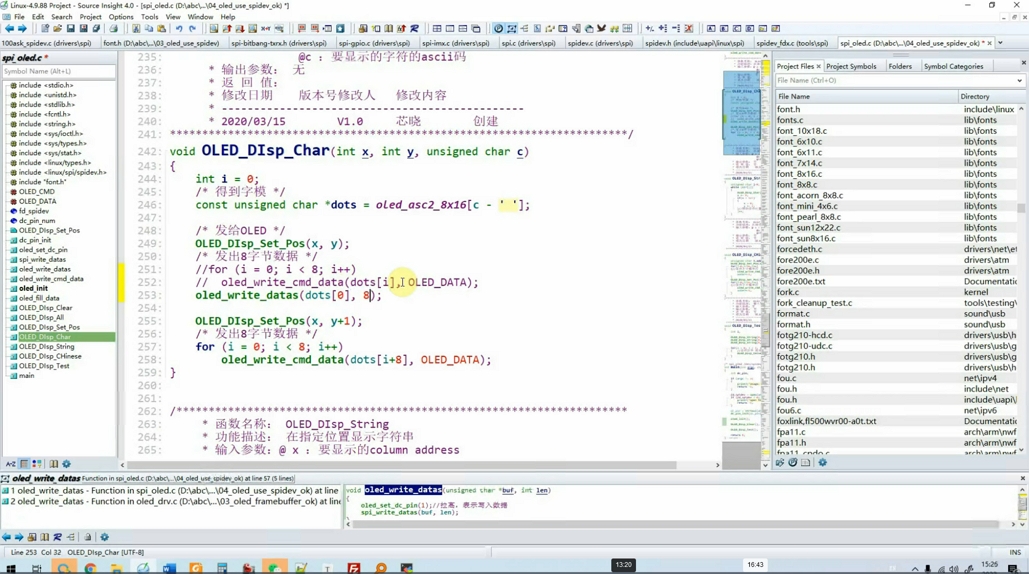The width and height of the screenshot is (1029, 574).
Task: Save the current file
Action: point(71,29)
